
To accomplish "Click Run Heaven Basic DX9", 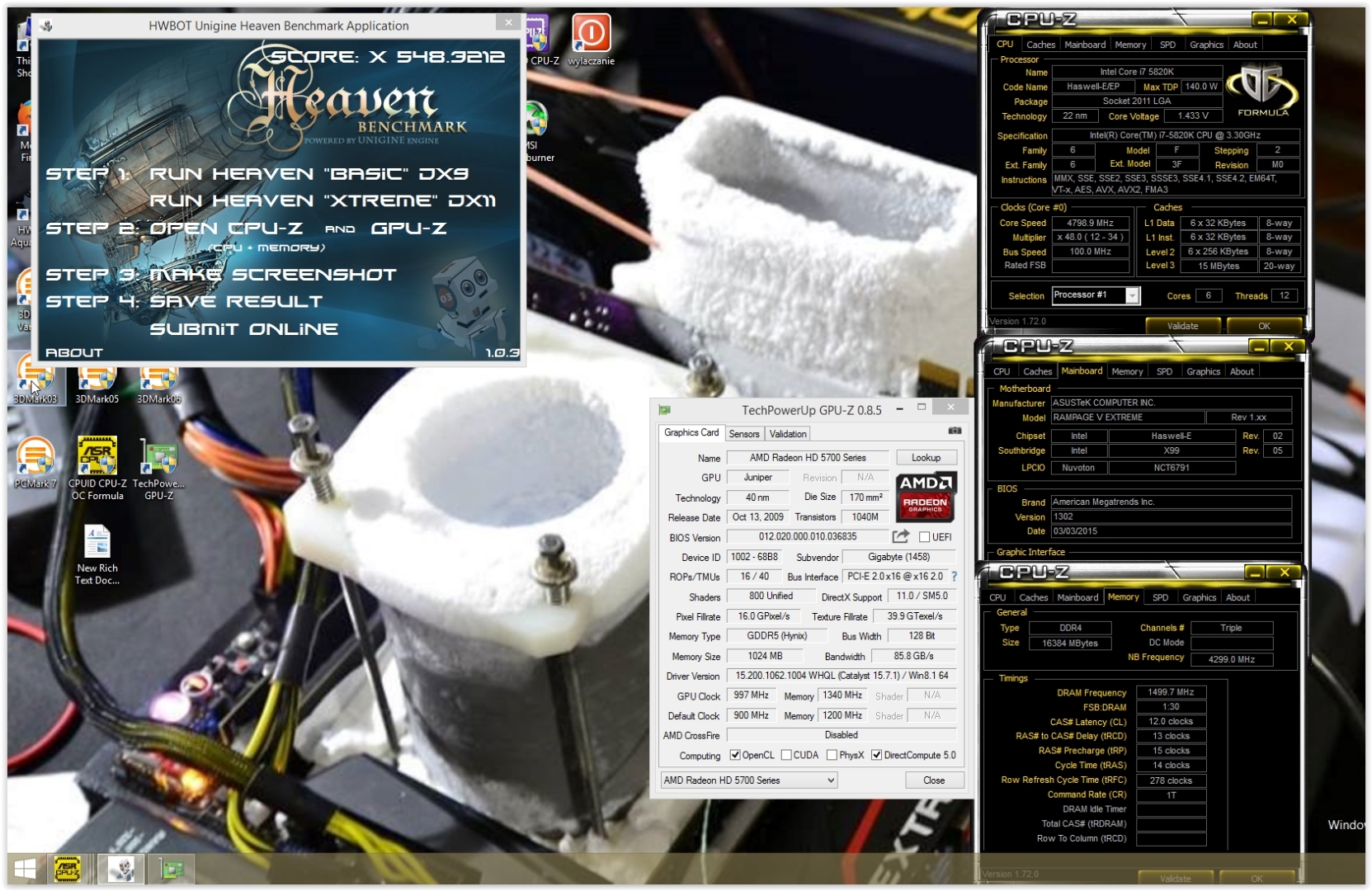I will tap(309, 174).
